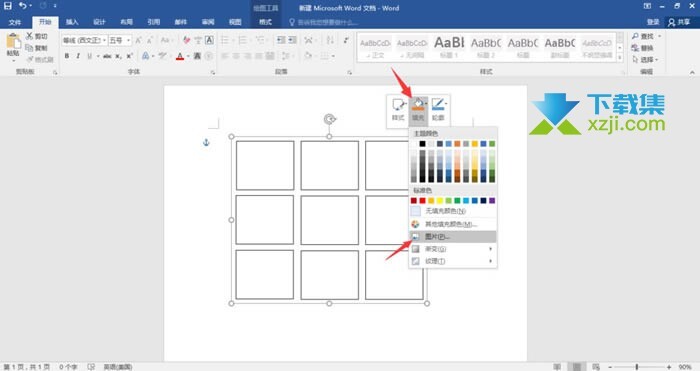Click the 登录 sign-in link

pos(653,22)
